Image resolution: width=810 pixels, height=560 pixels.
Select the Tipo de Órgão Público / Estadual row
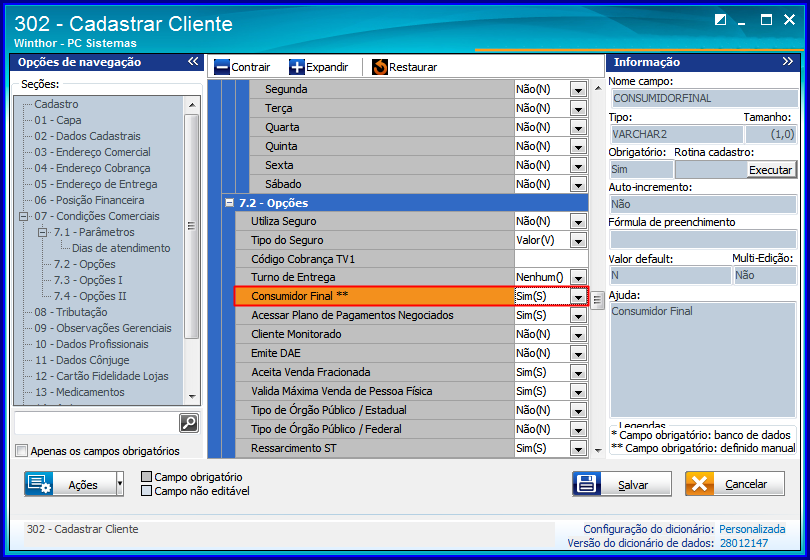click(x=412, y=411)
